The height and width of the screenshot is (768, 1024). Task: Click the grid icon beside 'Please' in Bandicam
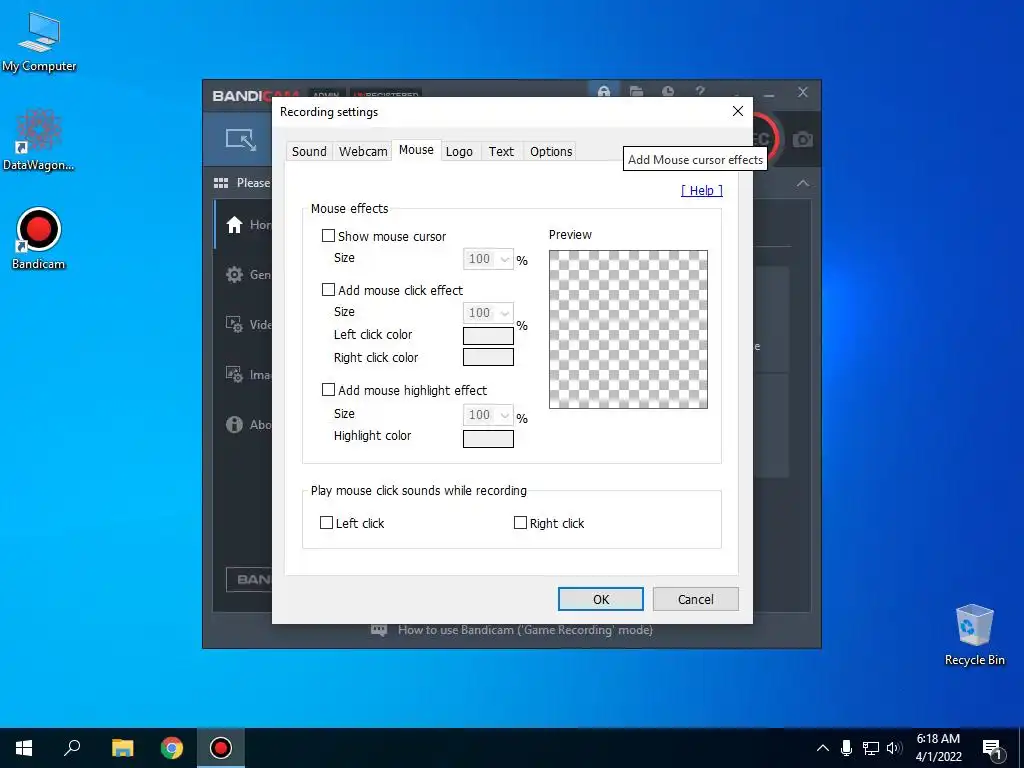221,183
